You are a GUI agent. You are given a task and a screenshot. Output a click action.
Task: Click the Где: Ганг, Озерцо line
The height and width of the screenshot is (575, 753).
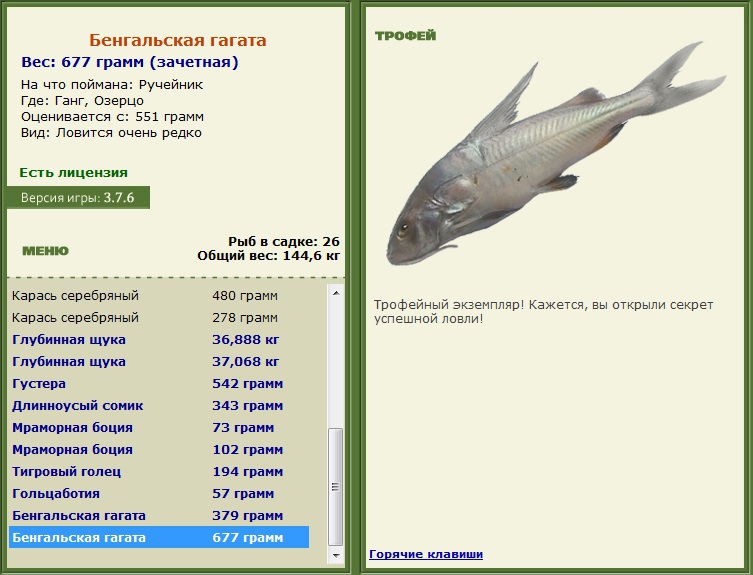tap(82, 101)
